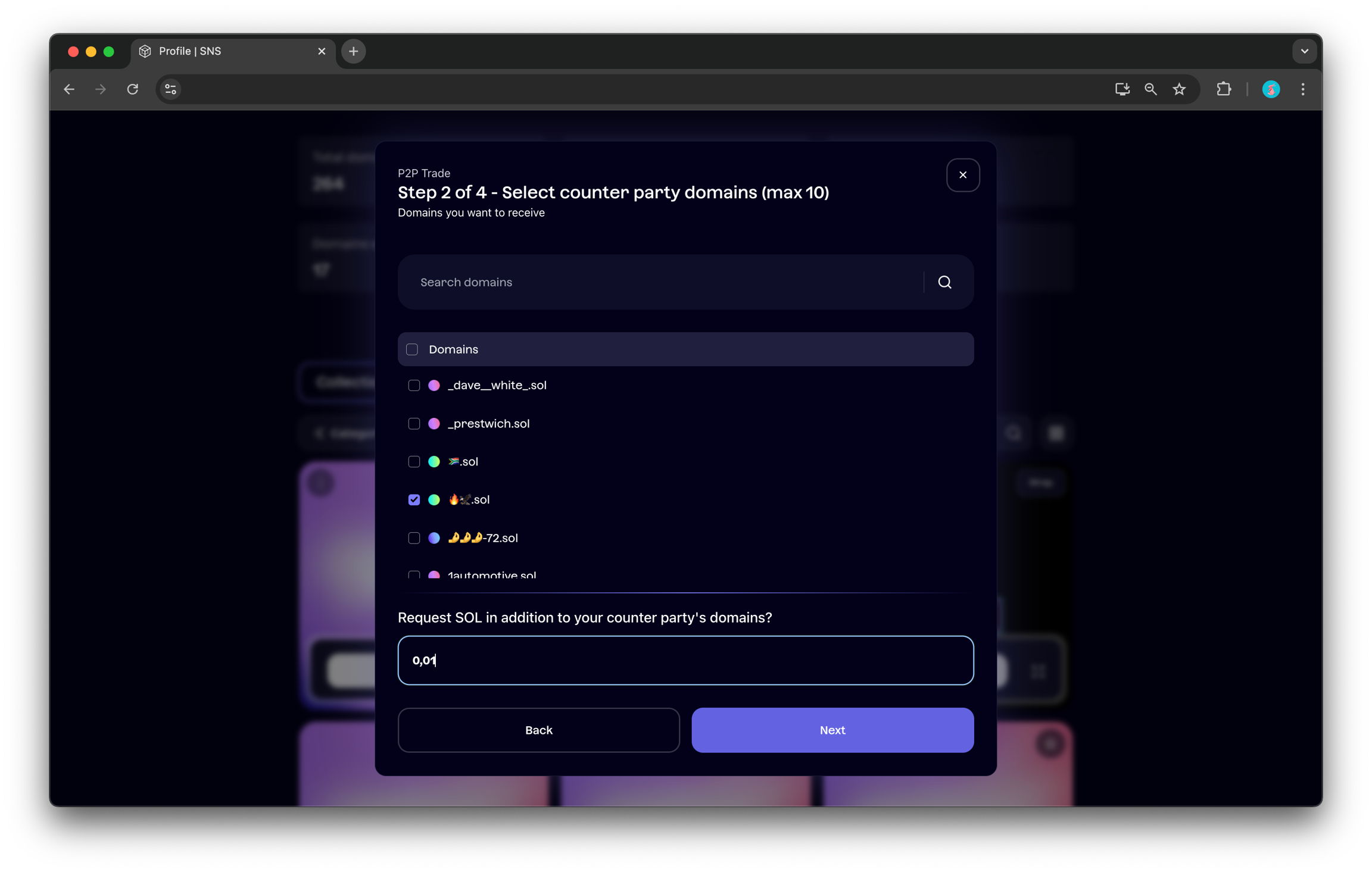Screen dimensions: 1372x872
Task: Toggle the select-all Domains checkbox
Action: [412, 349]
